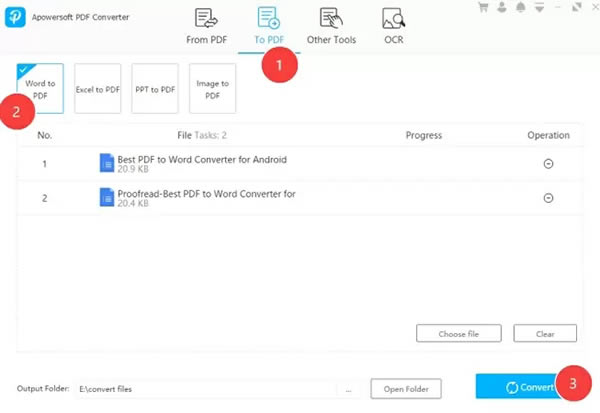Remove the first file from list

click(548, 164)
